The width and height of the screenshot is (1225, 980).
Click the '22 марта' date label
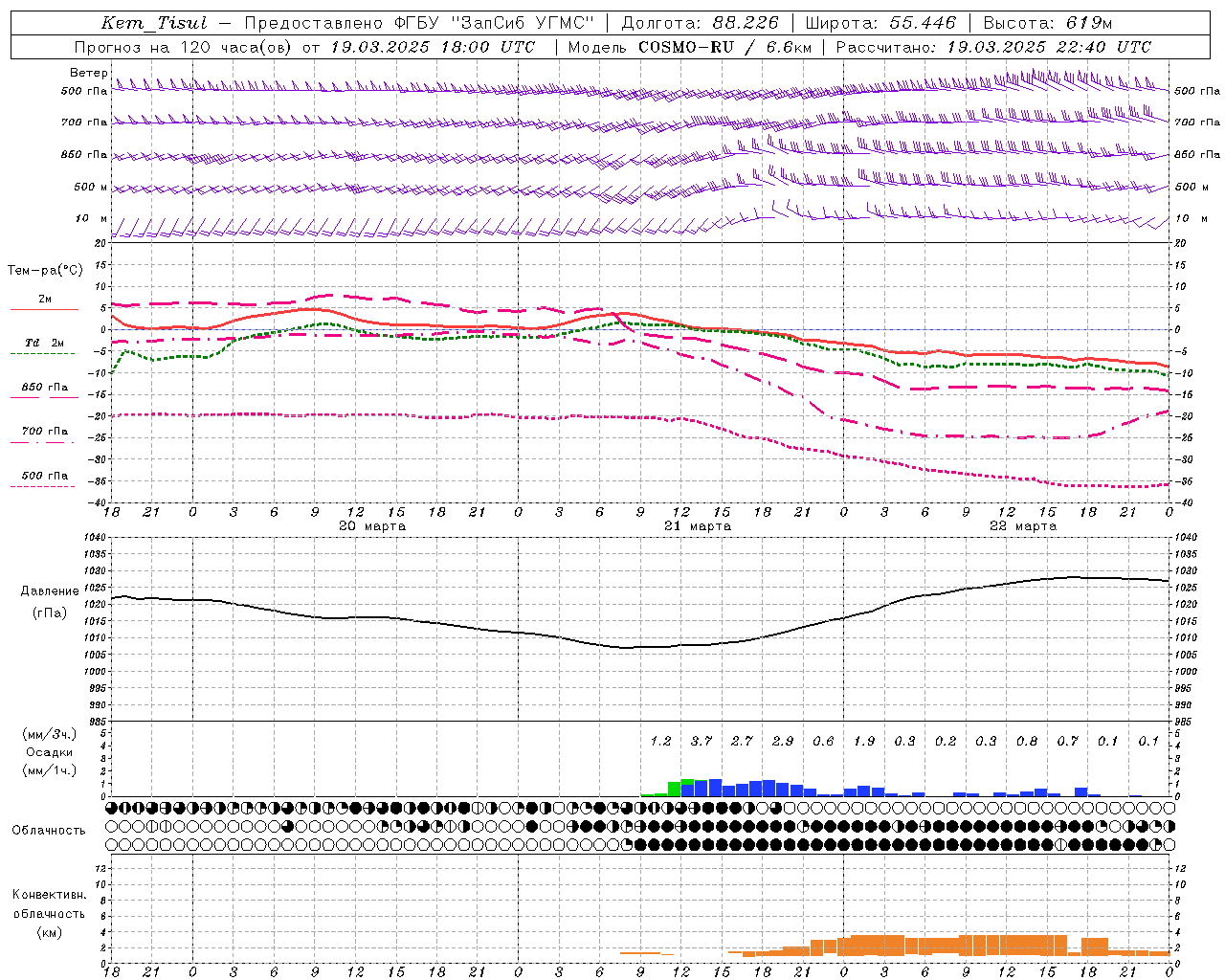click(1023, 526)
